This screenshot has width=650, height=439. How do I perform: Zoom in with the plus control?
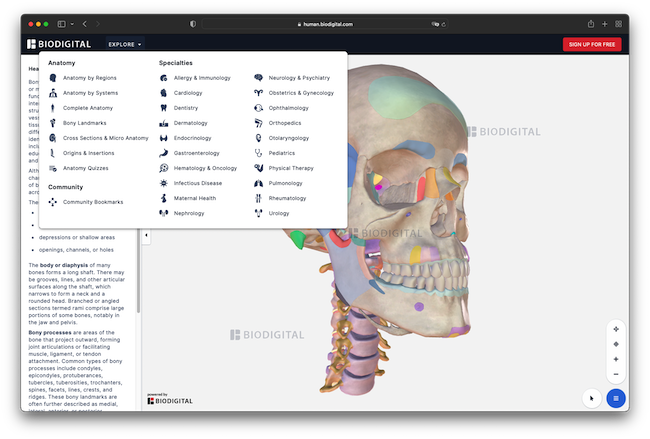click(616, 359)
